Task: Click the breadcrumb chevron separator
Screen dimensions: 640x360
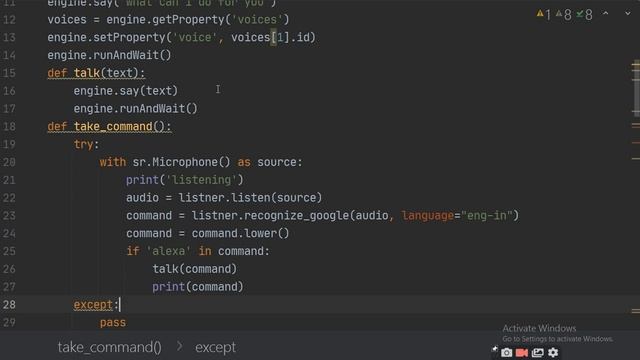Action: click(x=180, y=347)
